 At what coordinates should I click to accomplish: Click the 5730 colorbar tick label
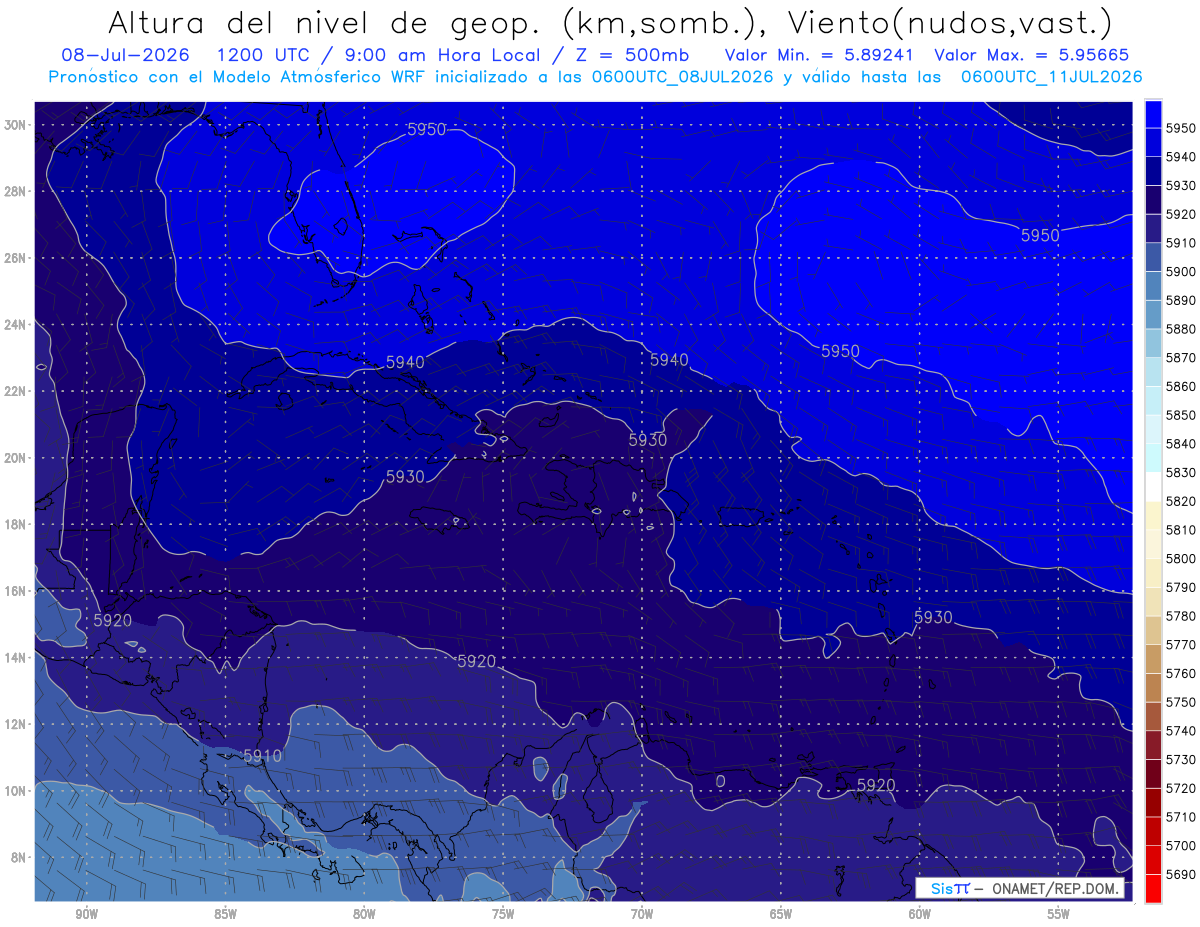1180,759
